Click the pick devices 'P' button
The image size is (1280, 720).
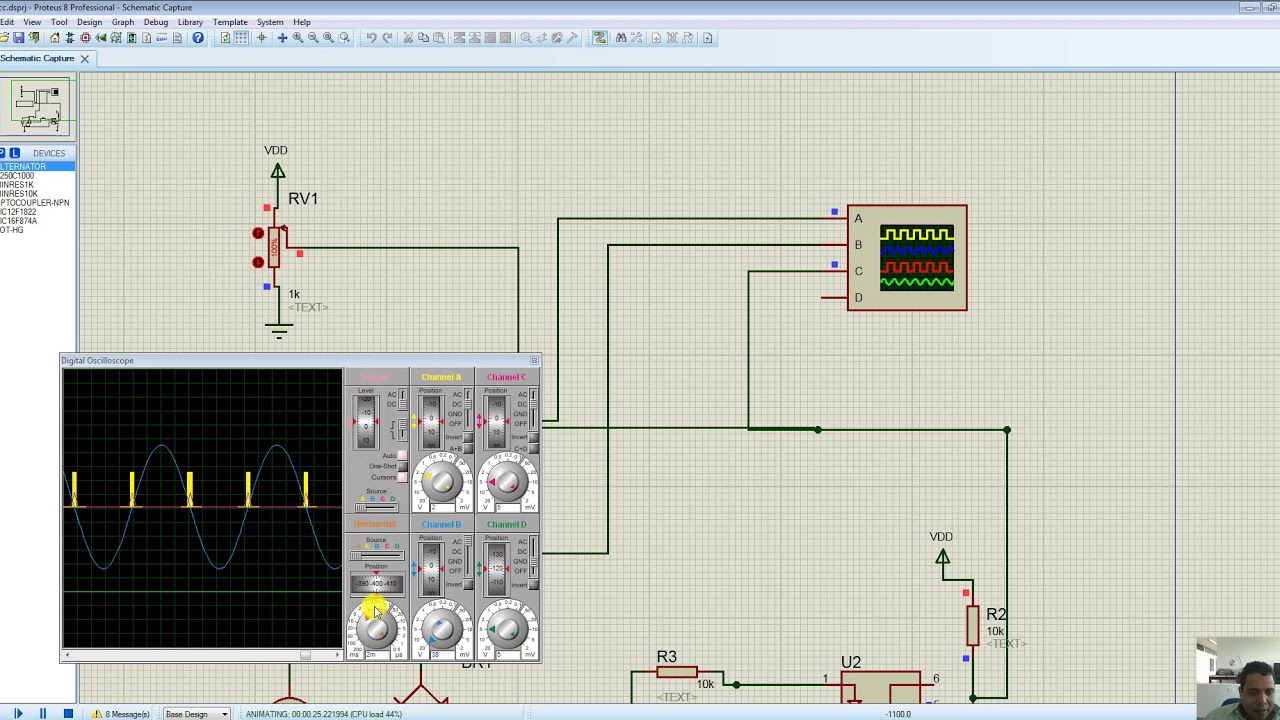click(3, 153)
